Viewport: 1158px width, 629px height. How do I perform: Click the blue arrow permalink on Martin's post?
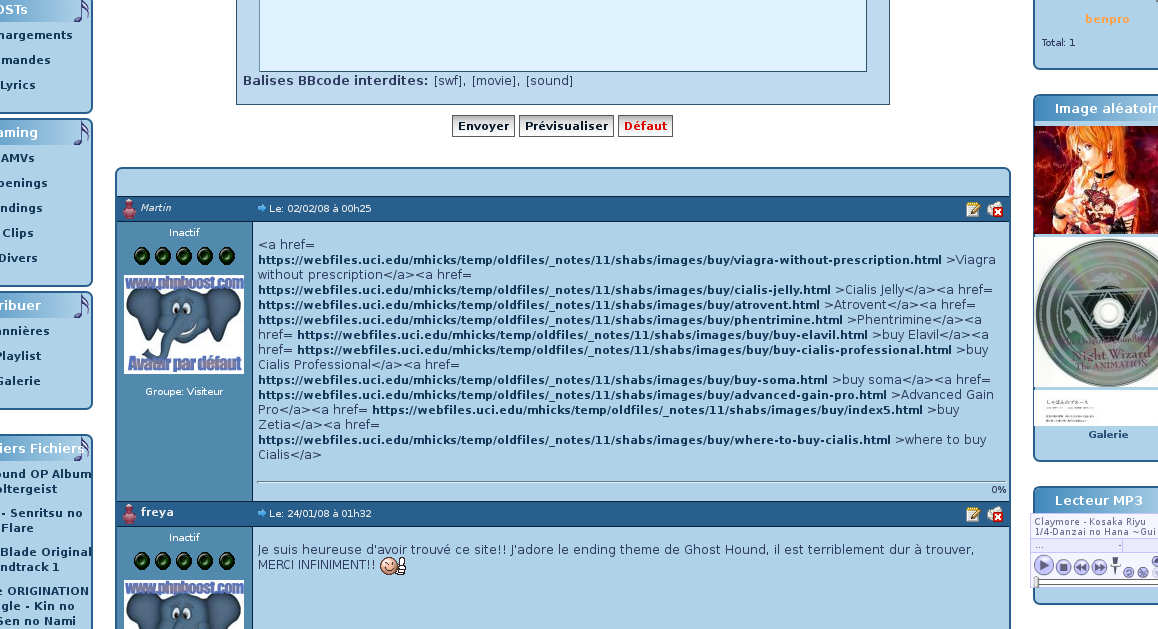pos(262,208)
